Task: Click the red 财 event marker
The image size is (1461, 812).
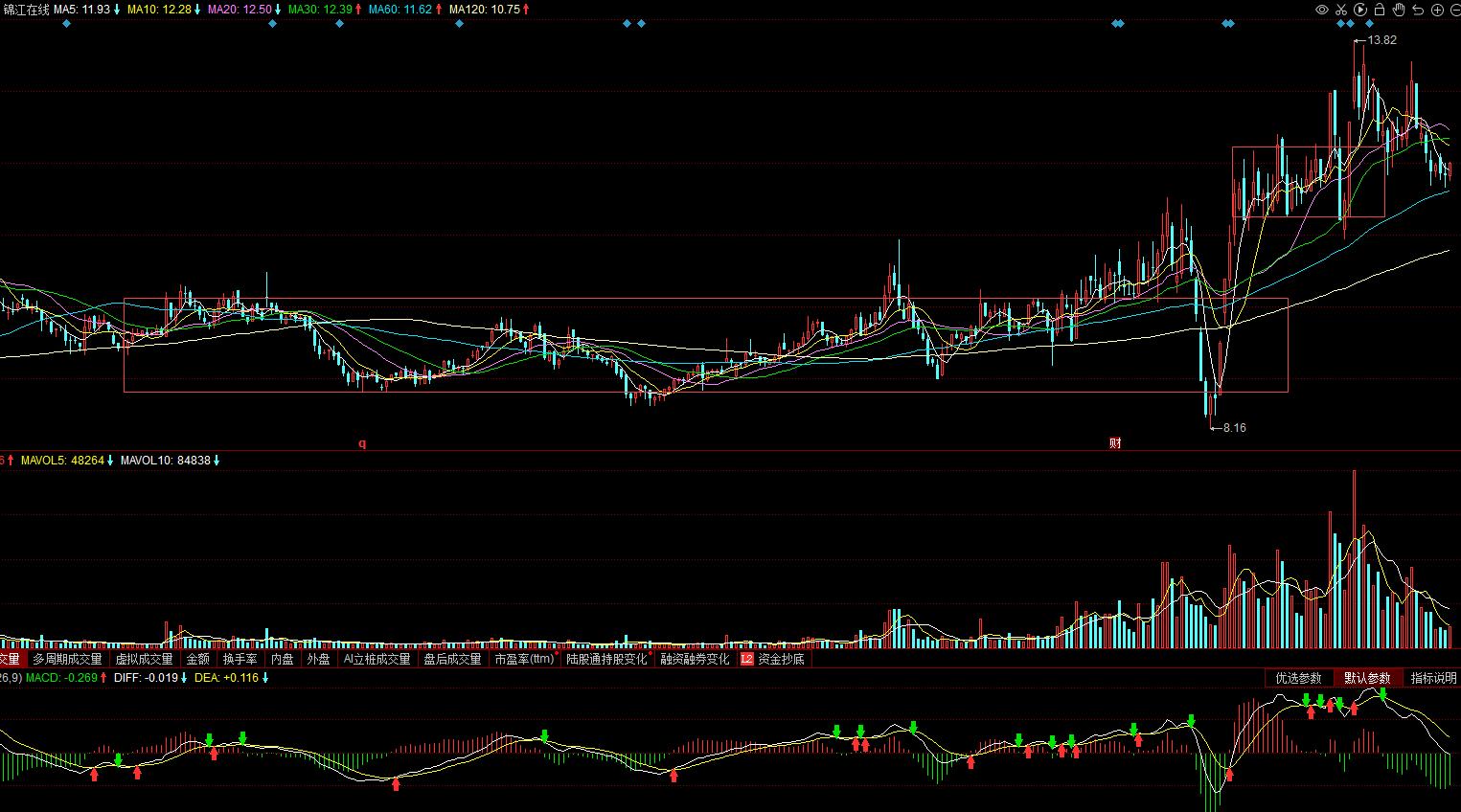Action: tap(1115, 443)
